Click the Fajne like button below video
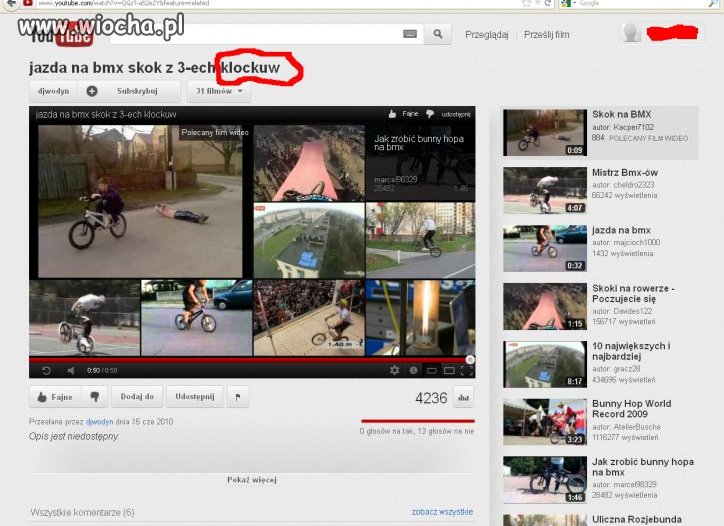The width and height of the screenshot is (724, 526). click(55, 397)
